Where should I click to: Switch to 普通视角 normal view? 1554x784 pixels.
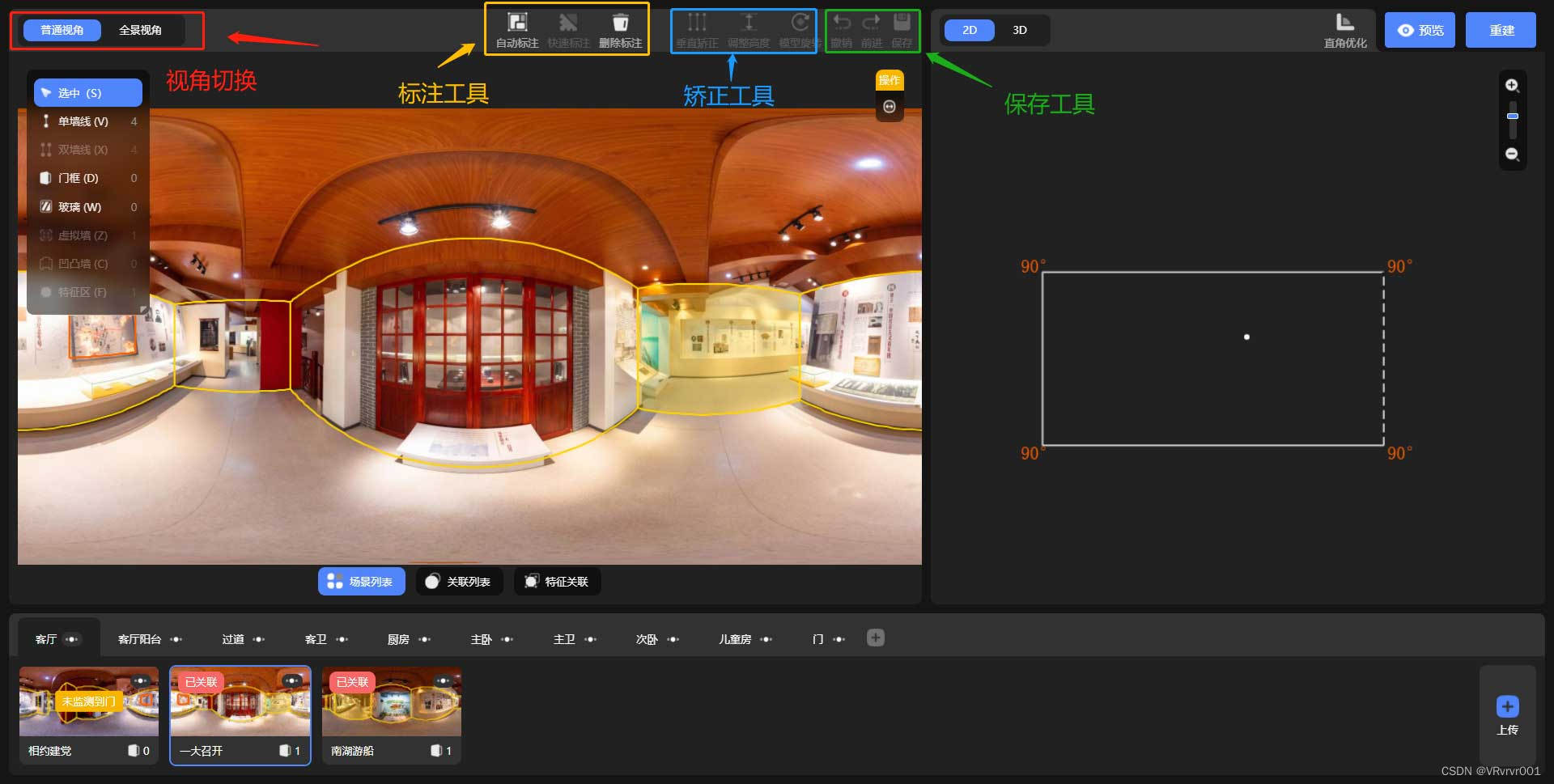(x=62, y=30)
